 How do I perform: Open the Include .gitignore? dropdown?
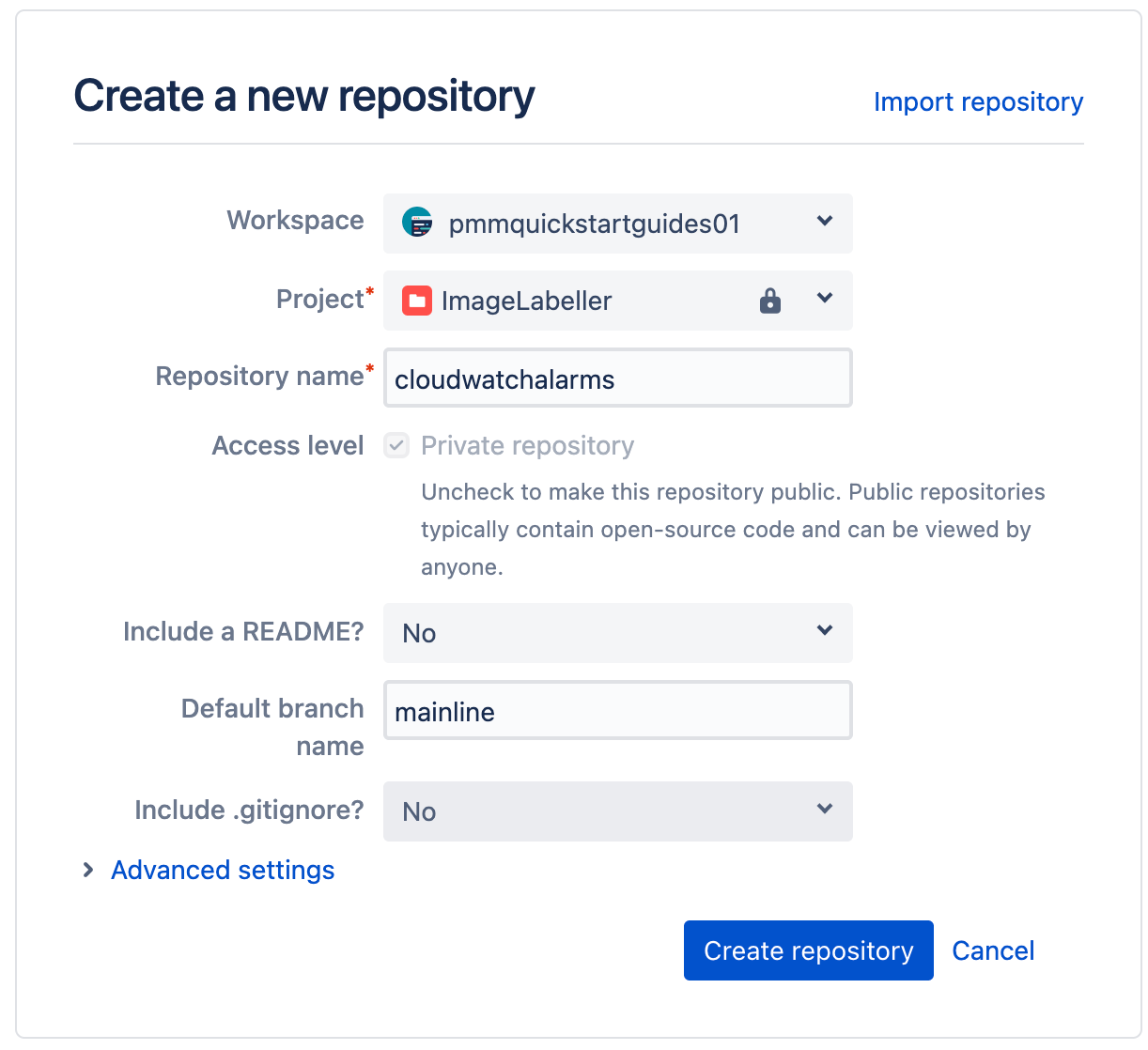click(617, 811)
